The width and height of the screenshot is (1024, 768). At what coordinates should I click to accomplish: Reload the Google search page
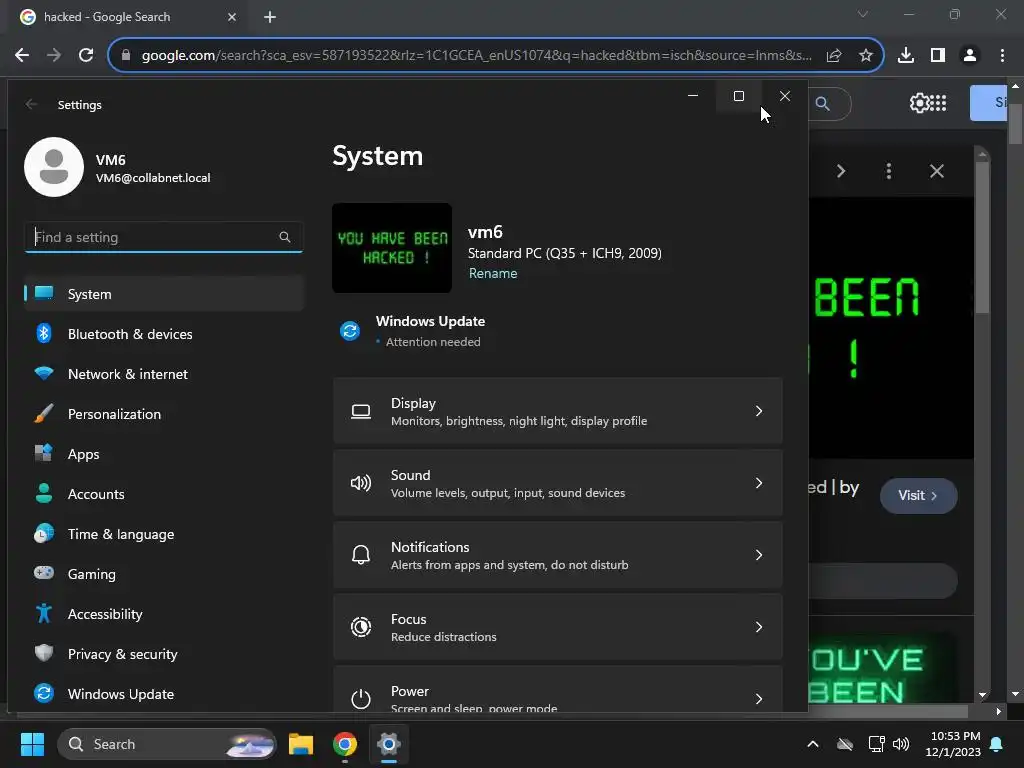tap(86, 56)
